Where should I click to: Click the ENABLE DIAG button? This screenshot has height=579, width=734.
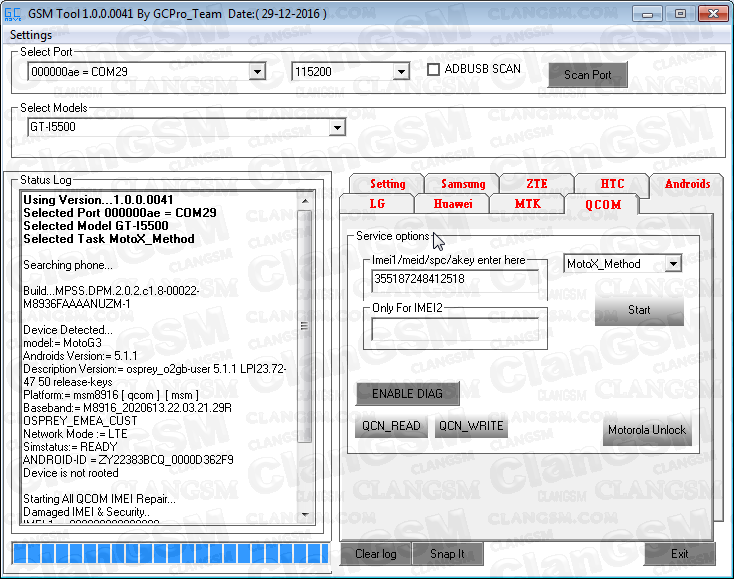(407, 394)
